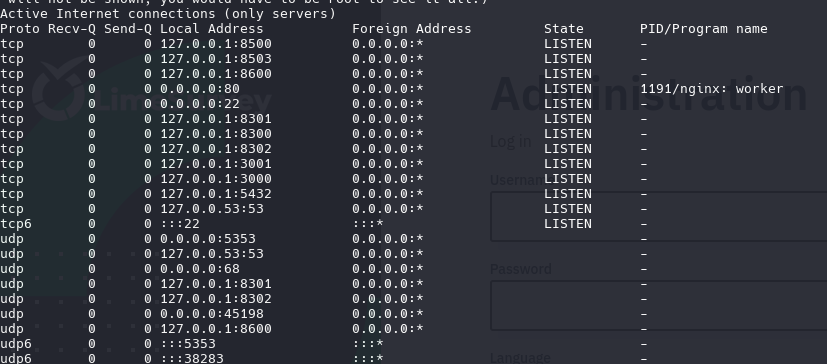Select local address 0.0.0.0:80
Image resolution: width=827 pixels, height=364 pixels.
click(200, 89)
